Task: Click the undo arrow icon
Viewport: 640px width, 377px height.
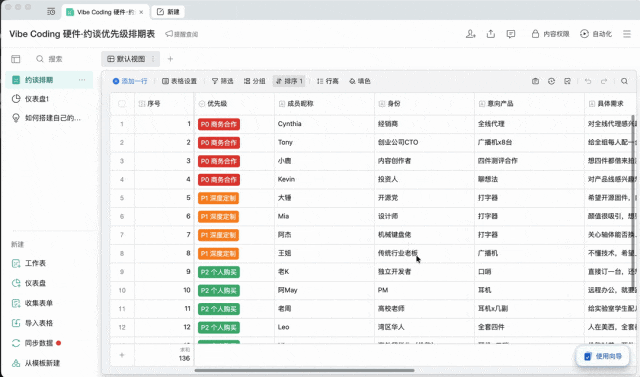Action: click(x=588, y=81)
